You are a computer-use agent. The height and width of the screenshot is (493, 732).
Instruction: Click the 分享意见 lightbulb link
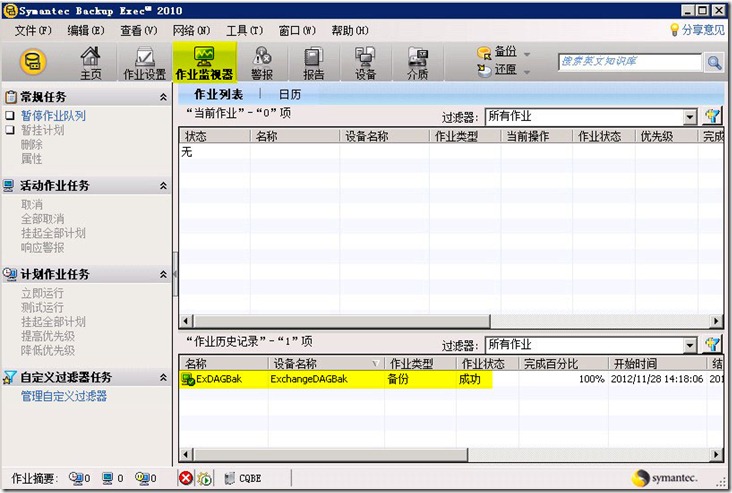[x=697, y=30]
